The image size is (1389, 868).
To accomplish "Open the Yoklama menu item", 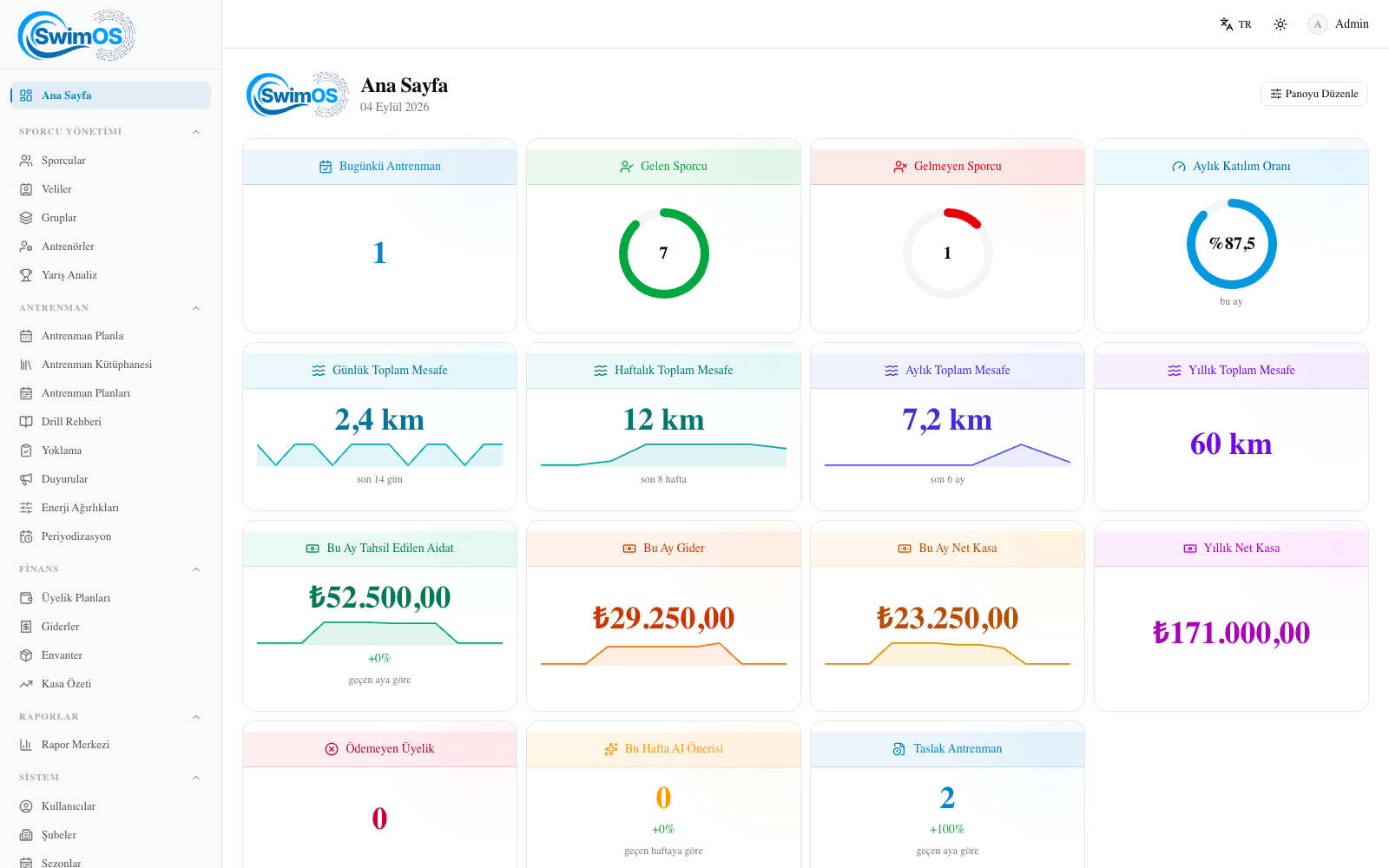I will 110,450.
